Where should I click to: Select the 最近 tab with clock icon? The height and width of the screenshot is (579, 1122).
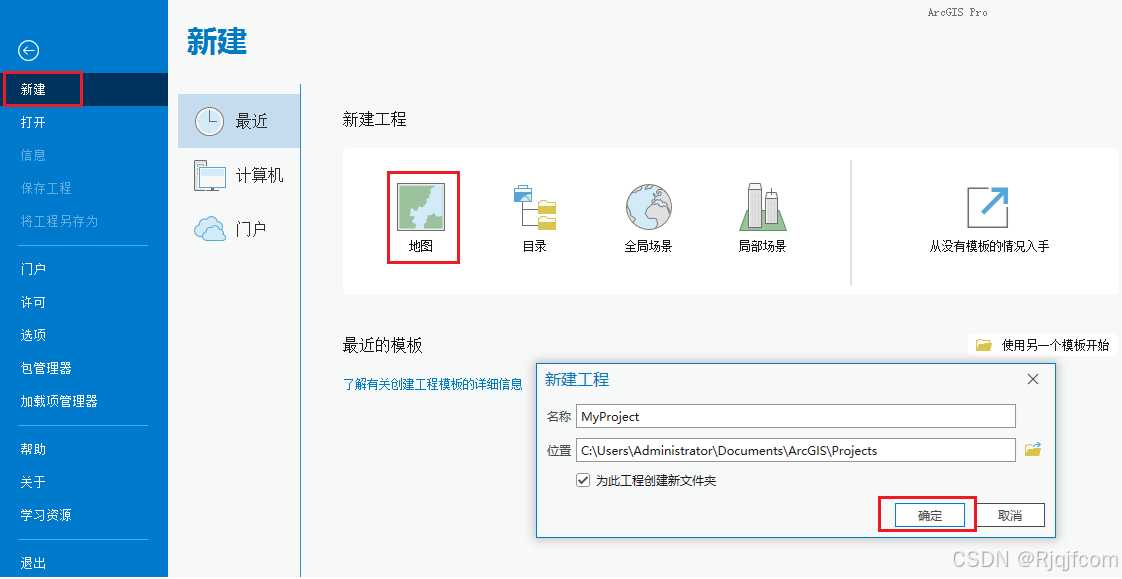239,121
